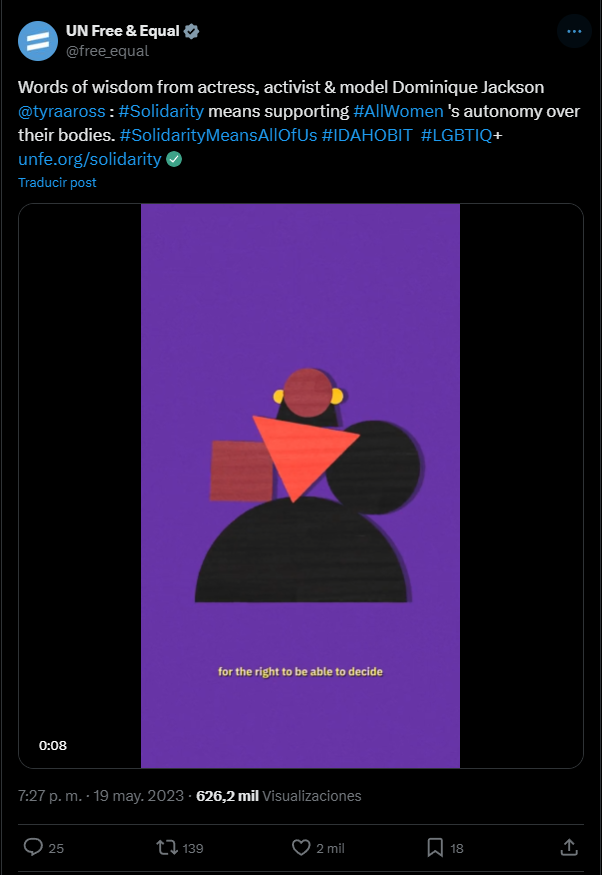
Task: Bookmark this post
Action: coord(435,848)
